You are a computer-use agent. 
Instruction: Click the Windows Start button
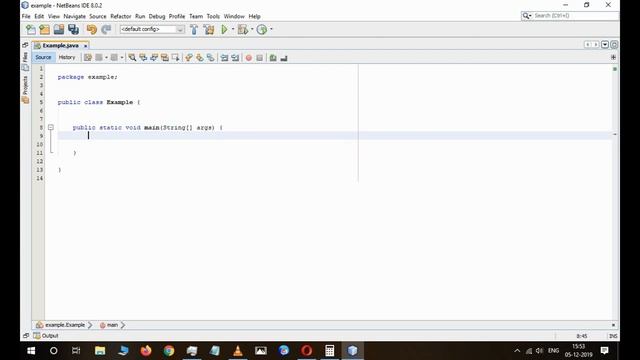[31, 351]
